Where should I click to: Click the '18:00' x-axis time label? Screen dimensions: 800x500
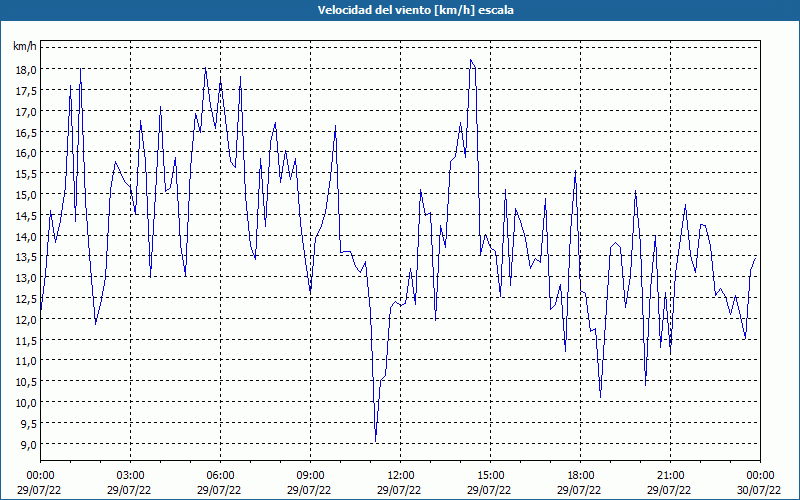click(581, 476)
